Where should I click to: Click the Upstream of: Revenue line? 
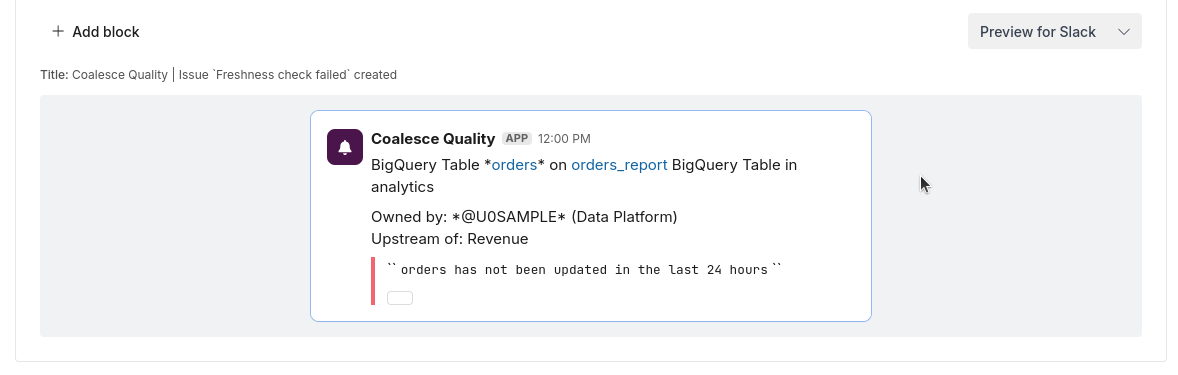point(449,239)
